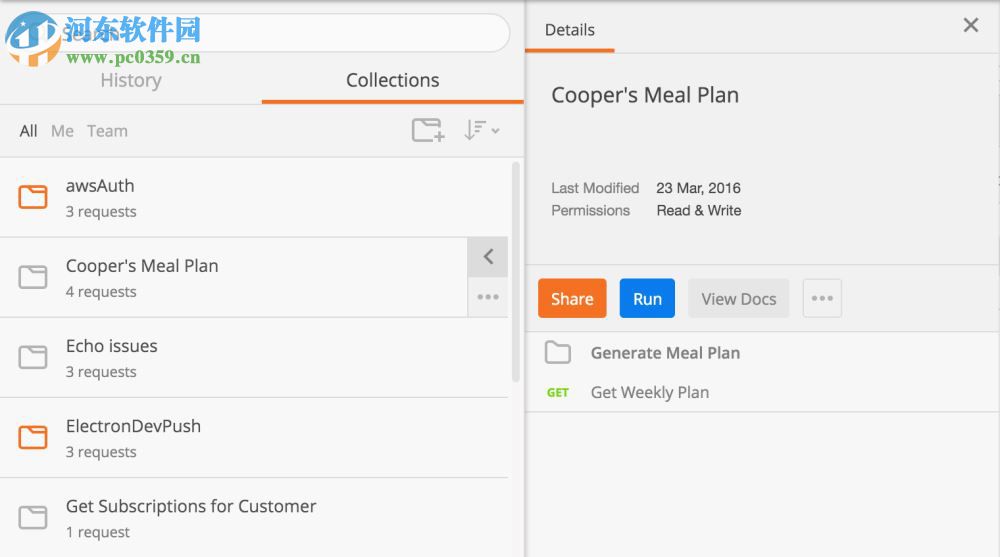The height and width of the screenshot is (557, 1000).
Task: Open the Get Weekly Plan GET request
Action: click(650, 393)
